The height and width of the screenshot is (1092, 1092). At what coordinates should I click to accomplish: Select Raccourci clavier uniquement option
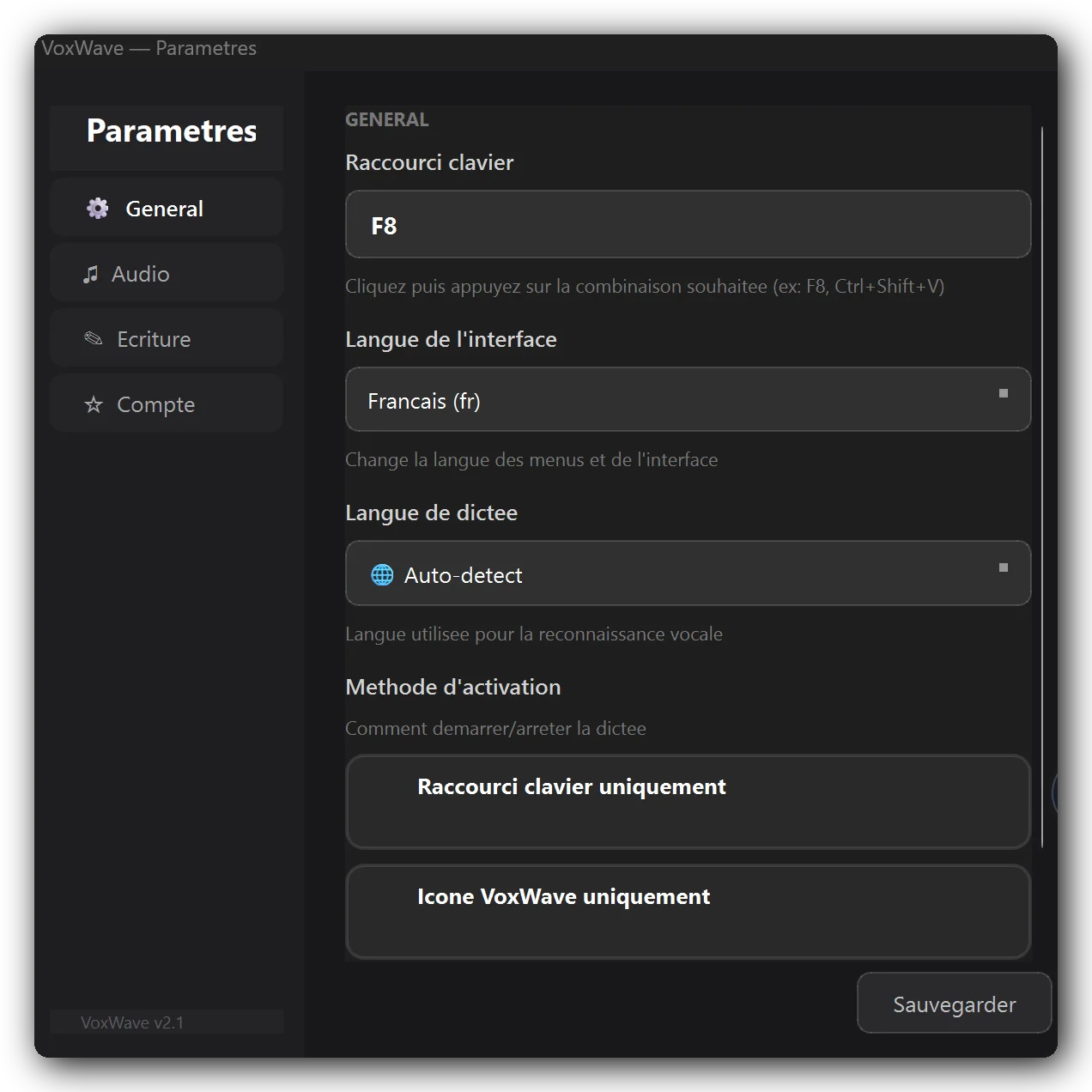coord(688,802)
